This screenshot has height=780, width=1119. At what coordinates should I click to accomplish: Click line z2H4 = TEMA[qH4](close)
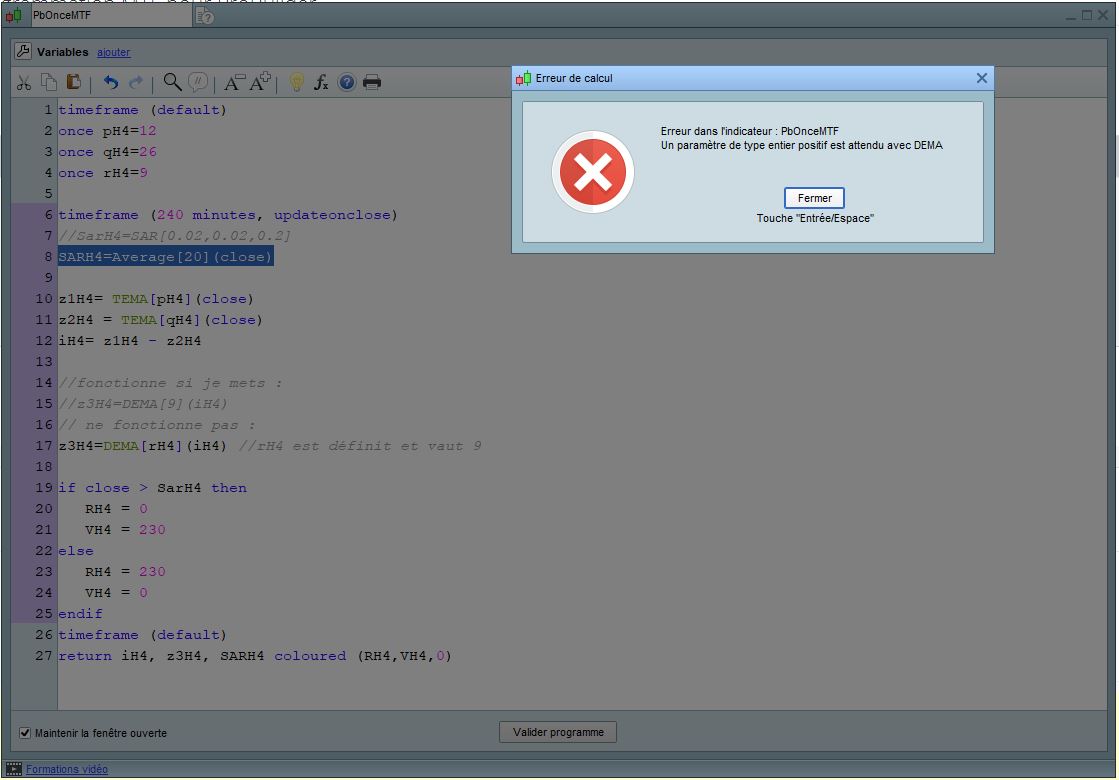(x=161, y=320)
